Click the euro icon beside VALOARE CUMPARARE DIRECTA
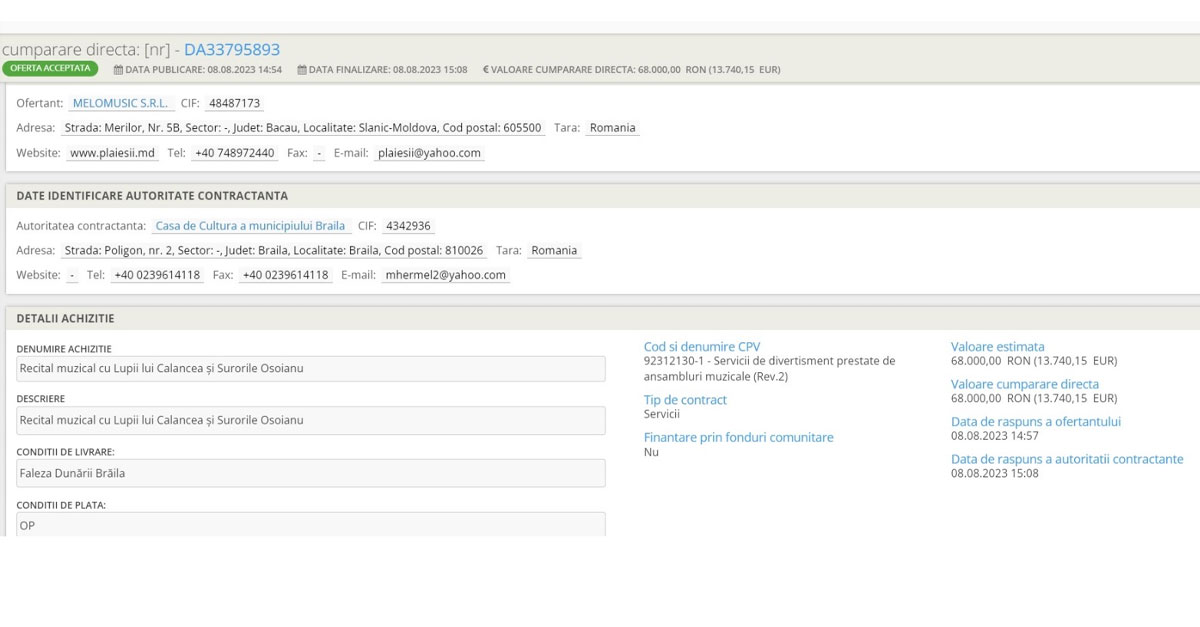The width and height of the screenshot is (1200, 627). pyautogui.click(x=486, y=70)
